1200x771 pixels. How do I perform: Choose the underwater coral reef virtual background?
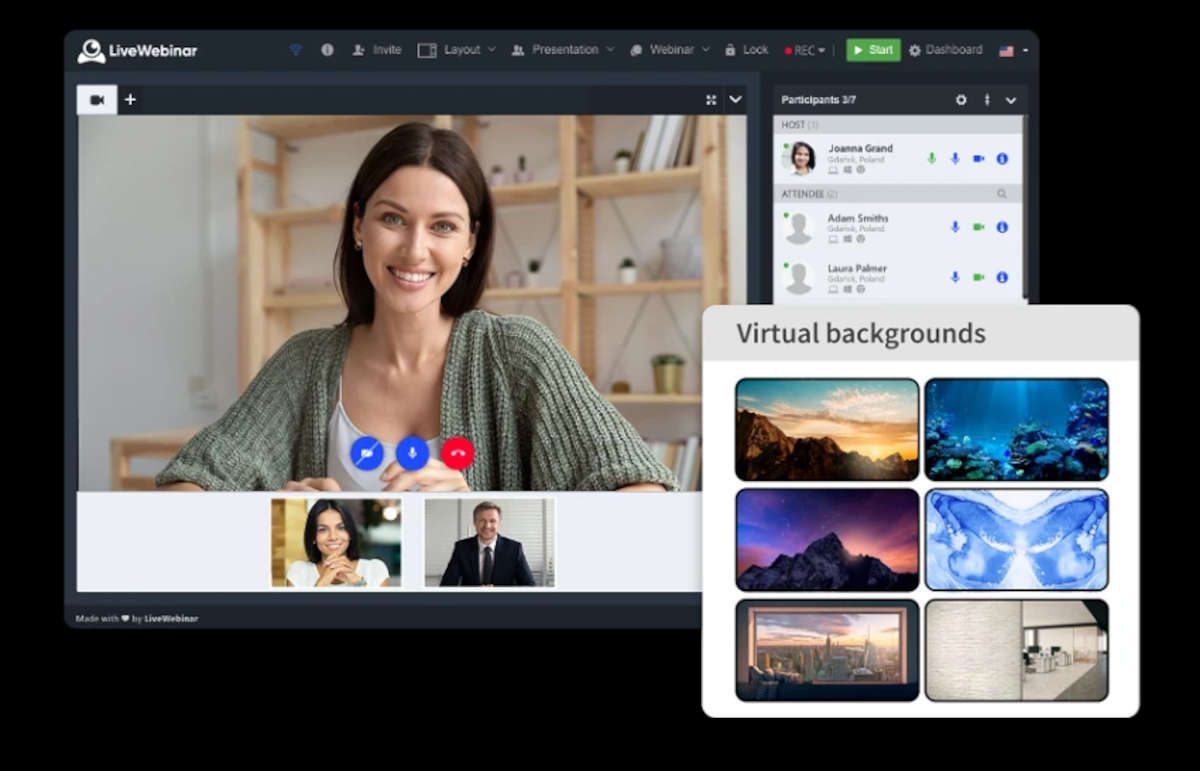(1016, 429)
